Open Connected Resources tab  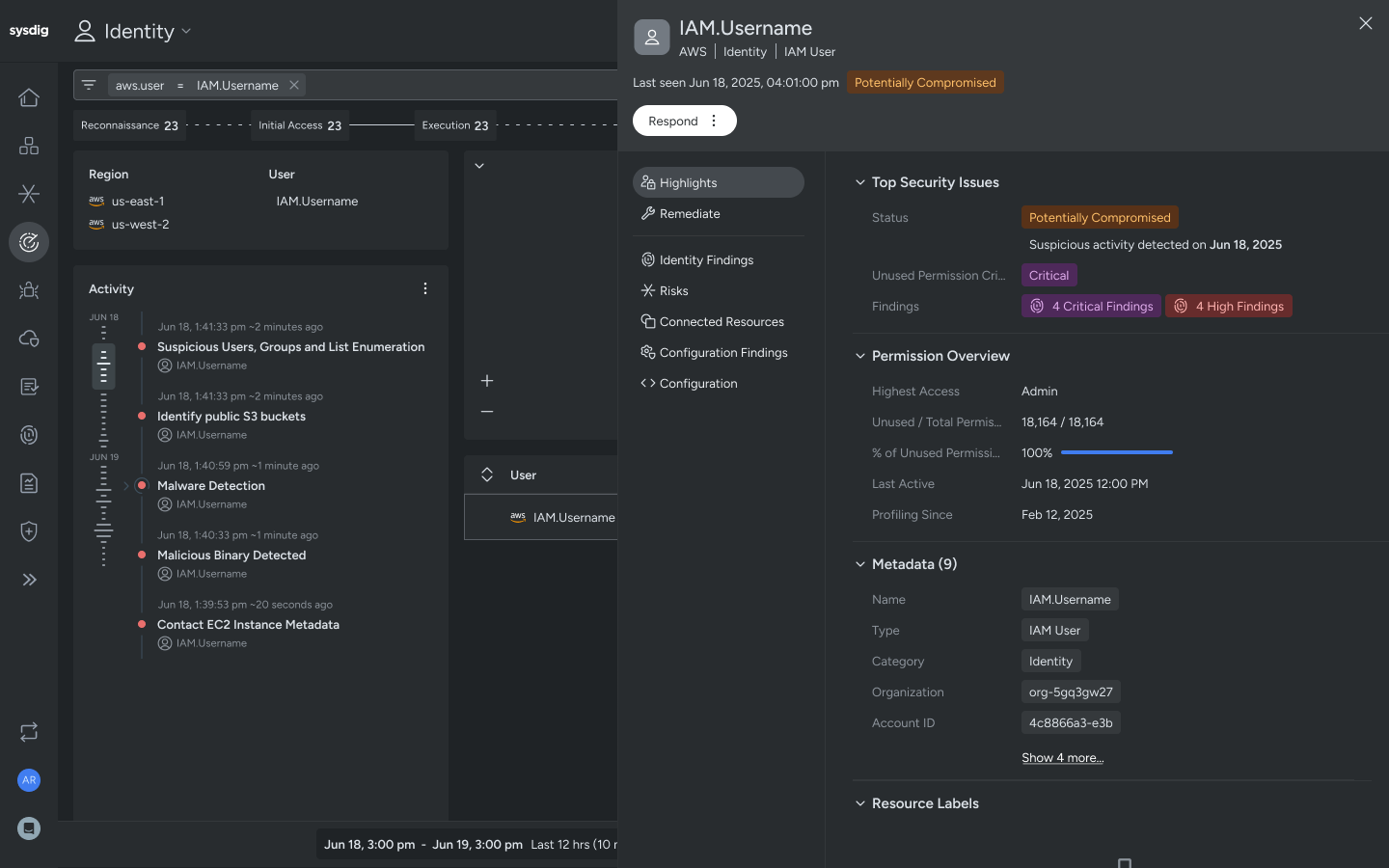tap(719, 321)
